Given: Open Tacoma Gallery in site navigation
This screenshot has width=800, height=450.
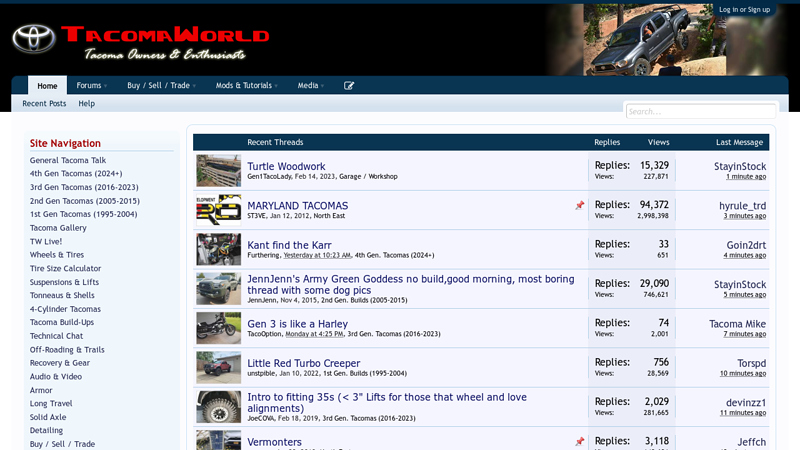Looking at the screenshot, I should (x=58, y=228).
